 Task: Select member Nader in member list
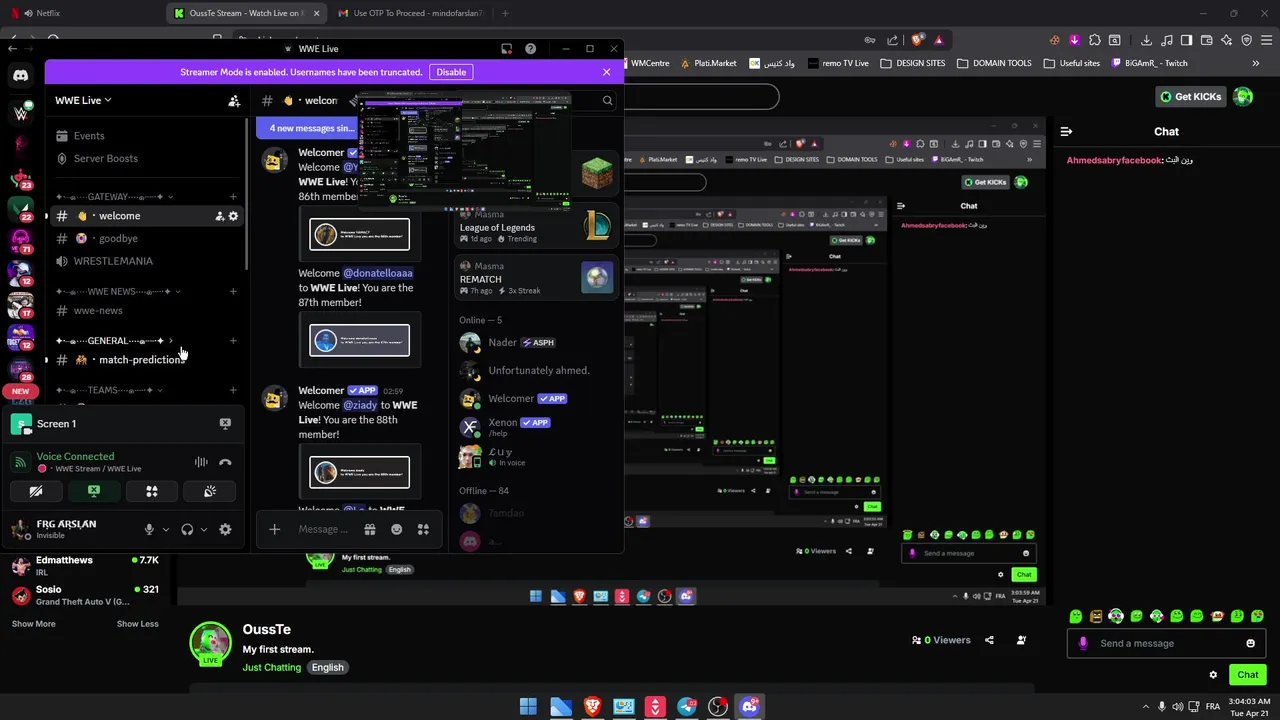coord(535,343)
